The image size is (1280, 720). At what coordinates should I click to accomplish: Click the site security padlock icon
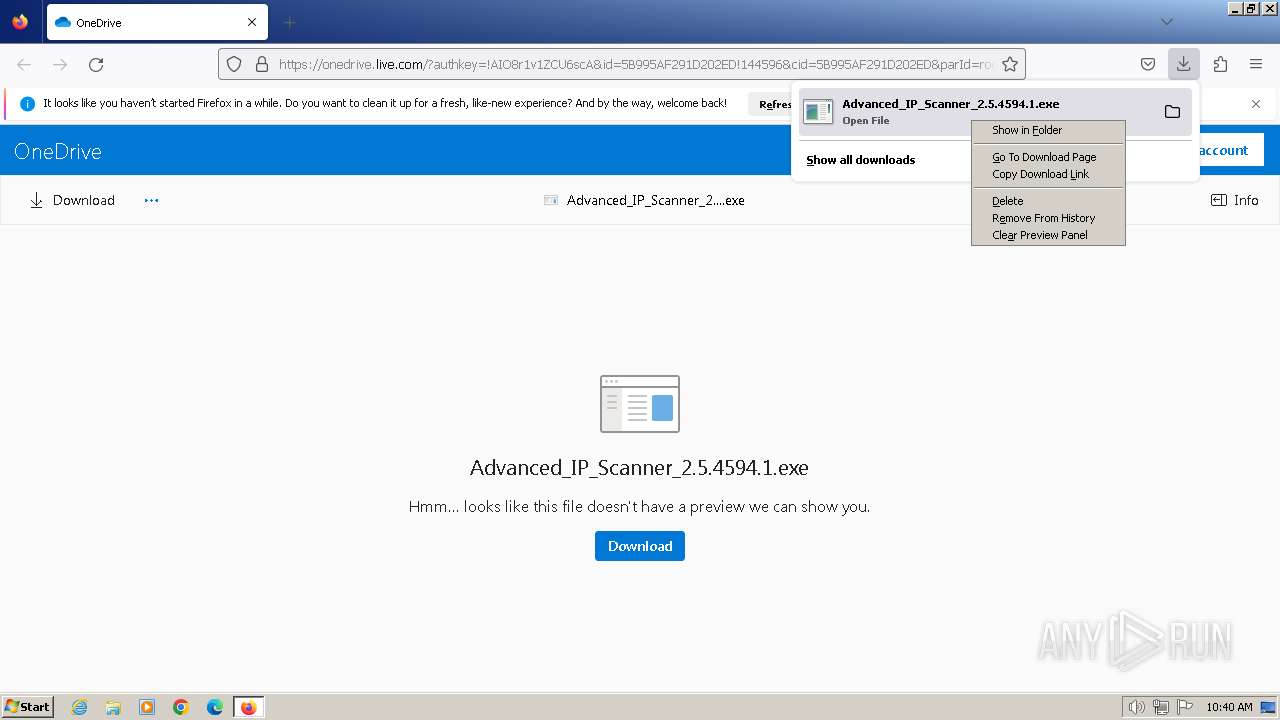click(262, 64)
